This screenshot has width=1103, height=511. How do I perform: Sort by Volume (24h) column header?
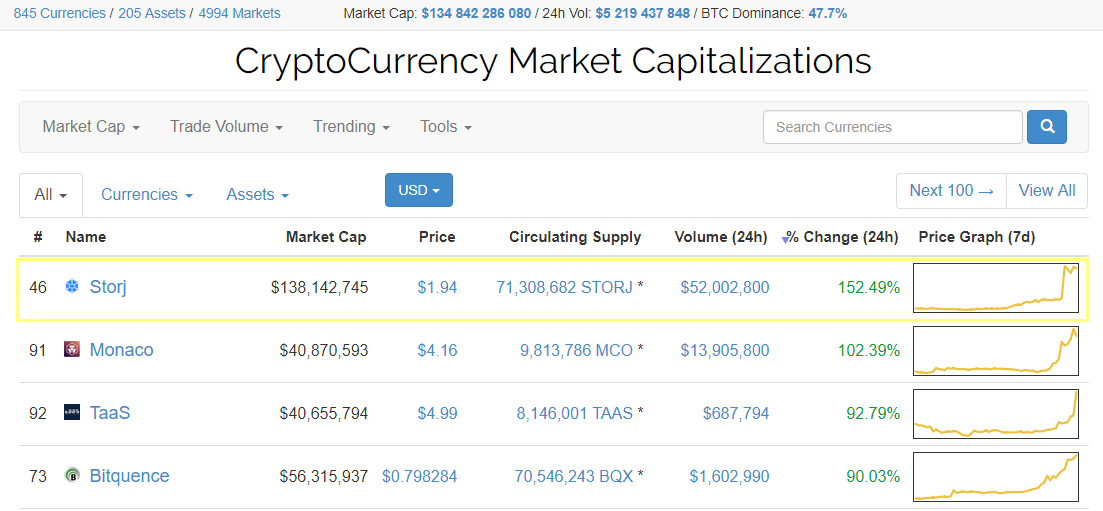coord(722,237)
